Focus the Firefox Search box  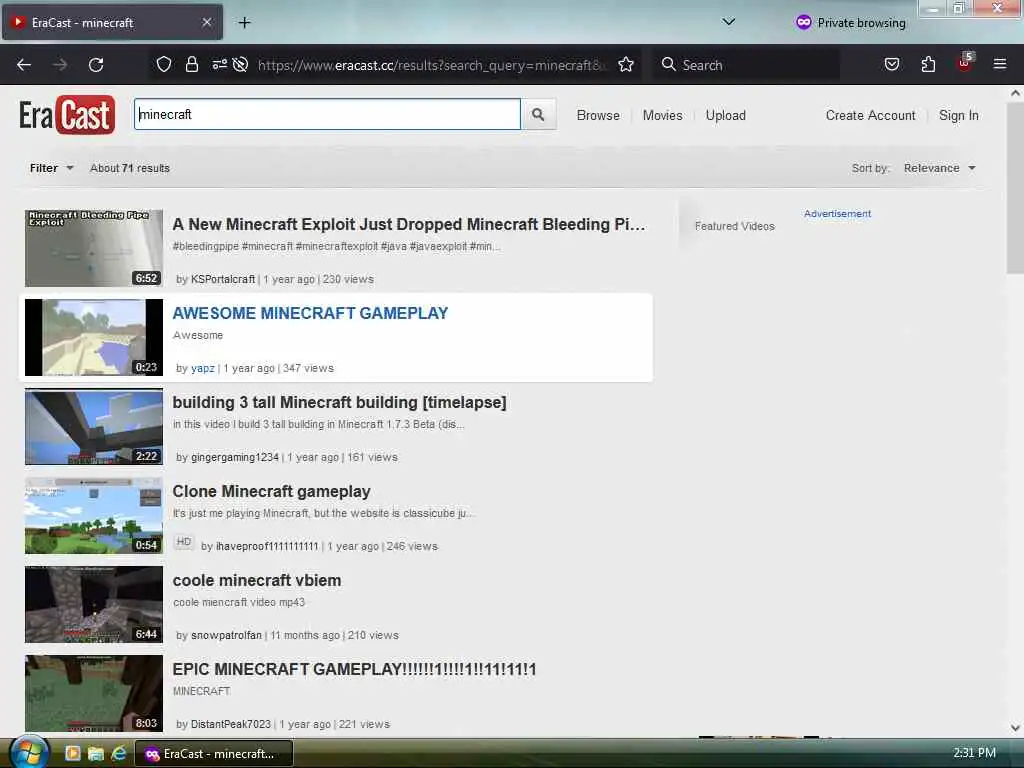coord(746,65)
